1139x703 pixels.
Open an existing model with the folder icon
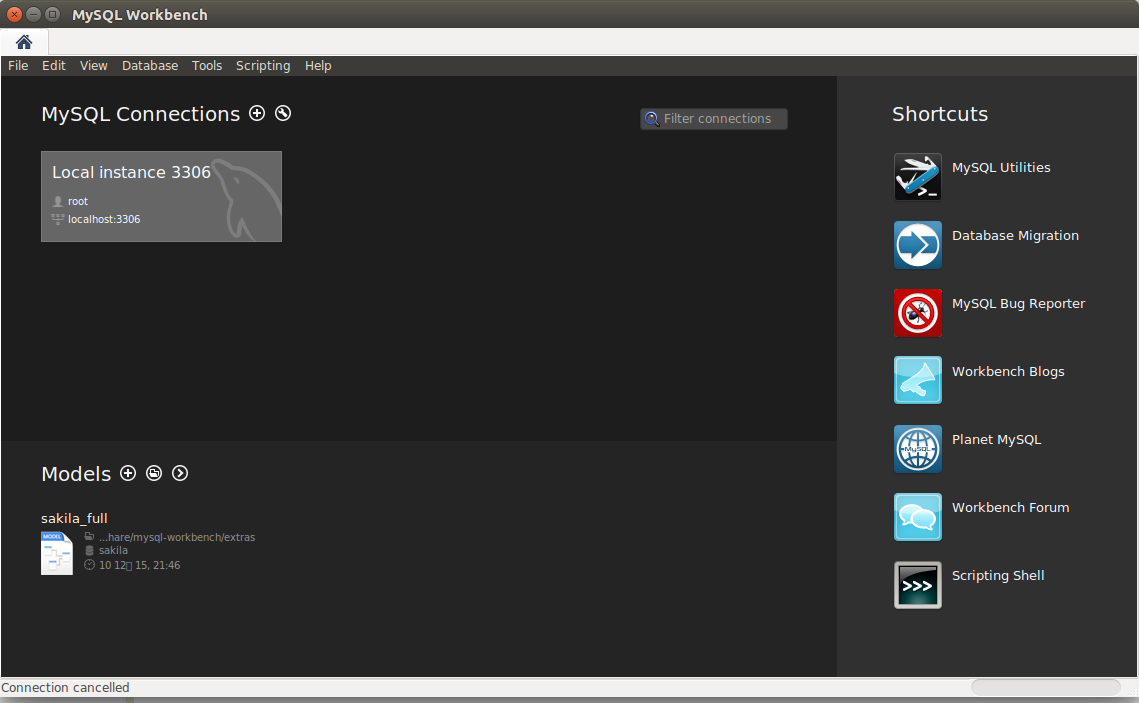(154, 474)
